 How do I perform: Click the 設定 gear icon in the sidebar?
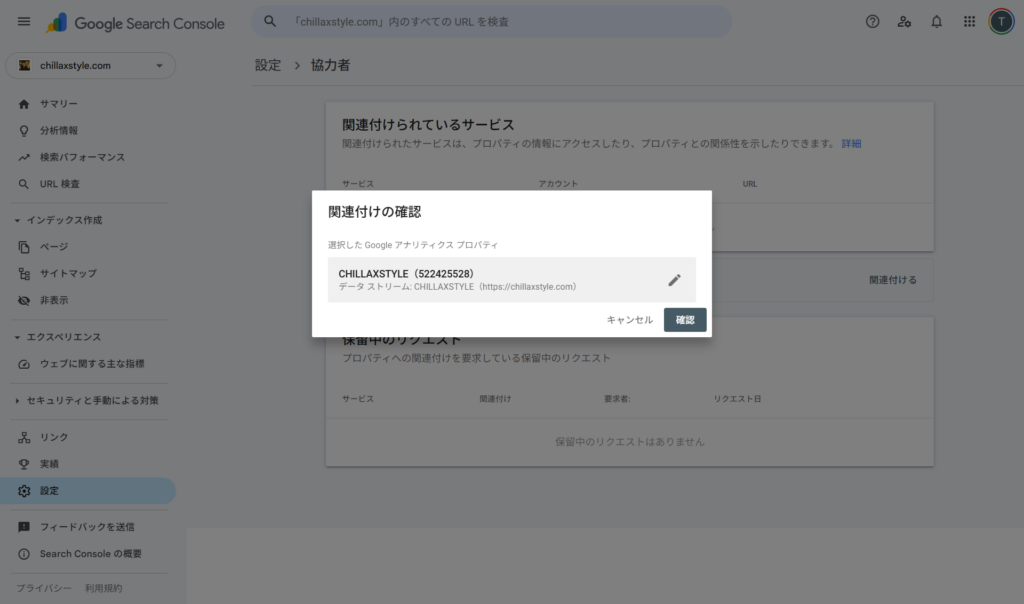tap(22, 490)
